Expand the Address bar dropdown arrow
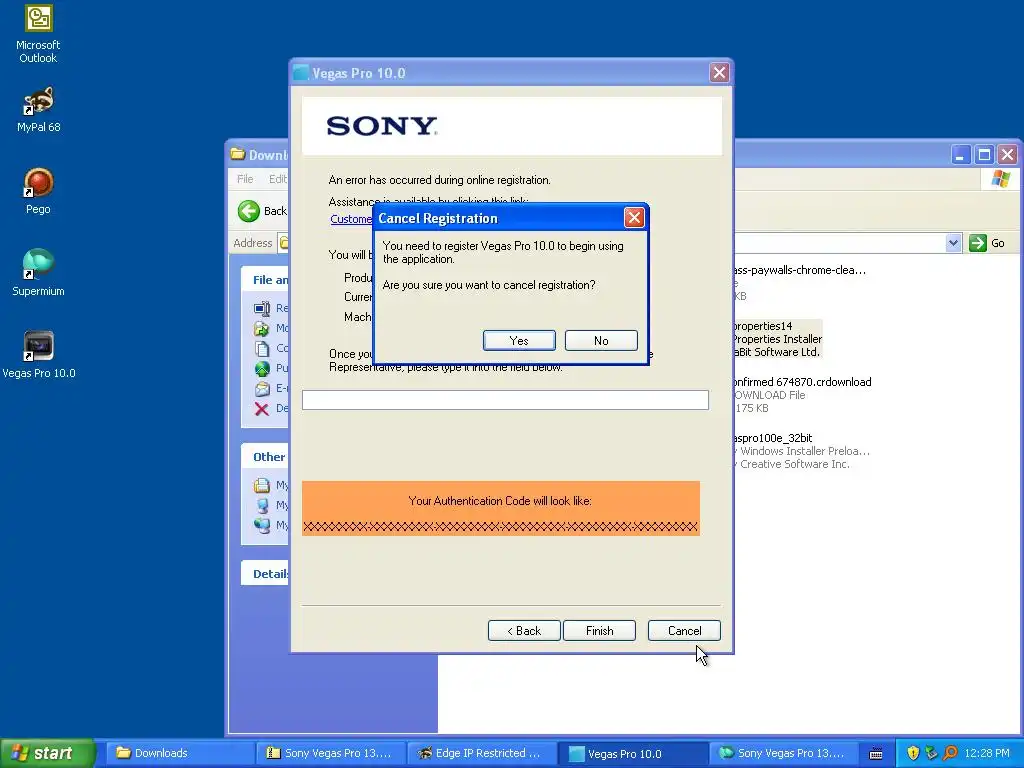This screenshot has width=1024, height=768. tap(953, 243)
